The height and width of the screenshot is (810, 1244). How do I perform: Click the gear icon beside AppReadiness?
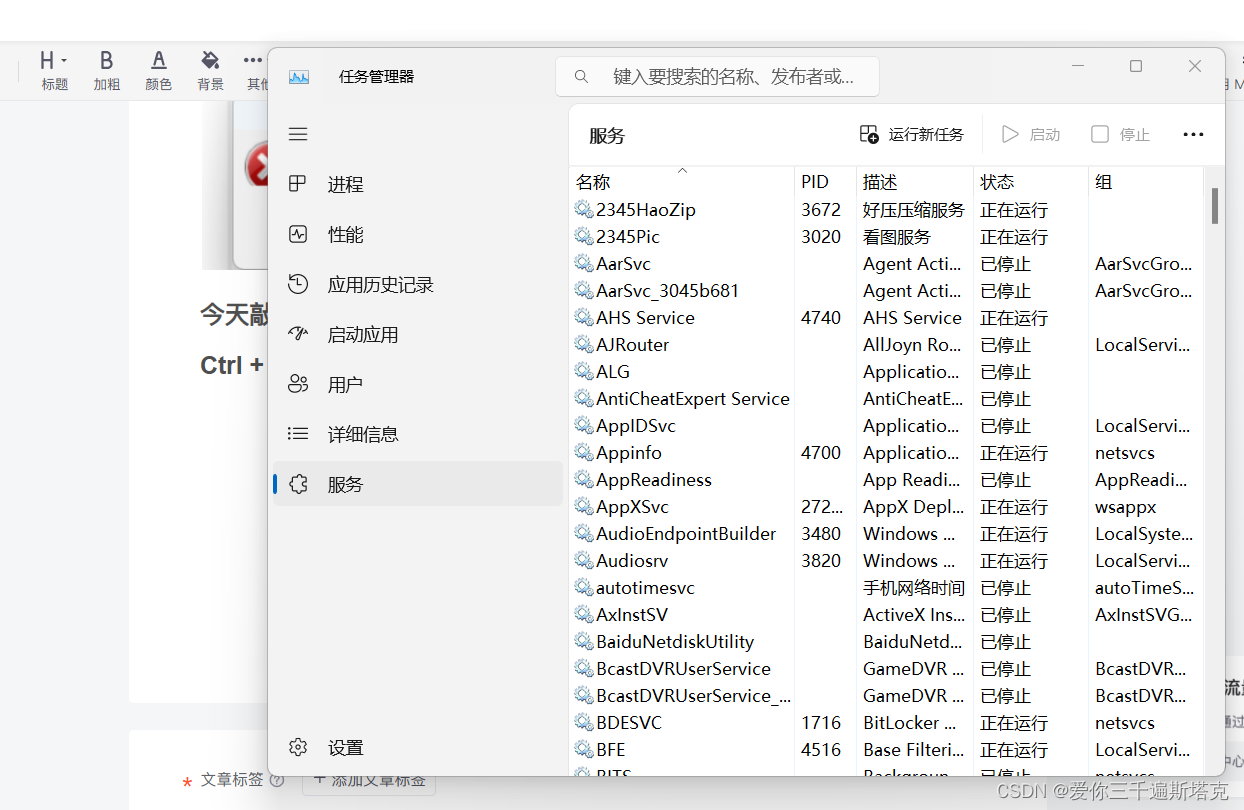click(x=584, y=479)
